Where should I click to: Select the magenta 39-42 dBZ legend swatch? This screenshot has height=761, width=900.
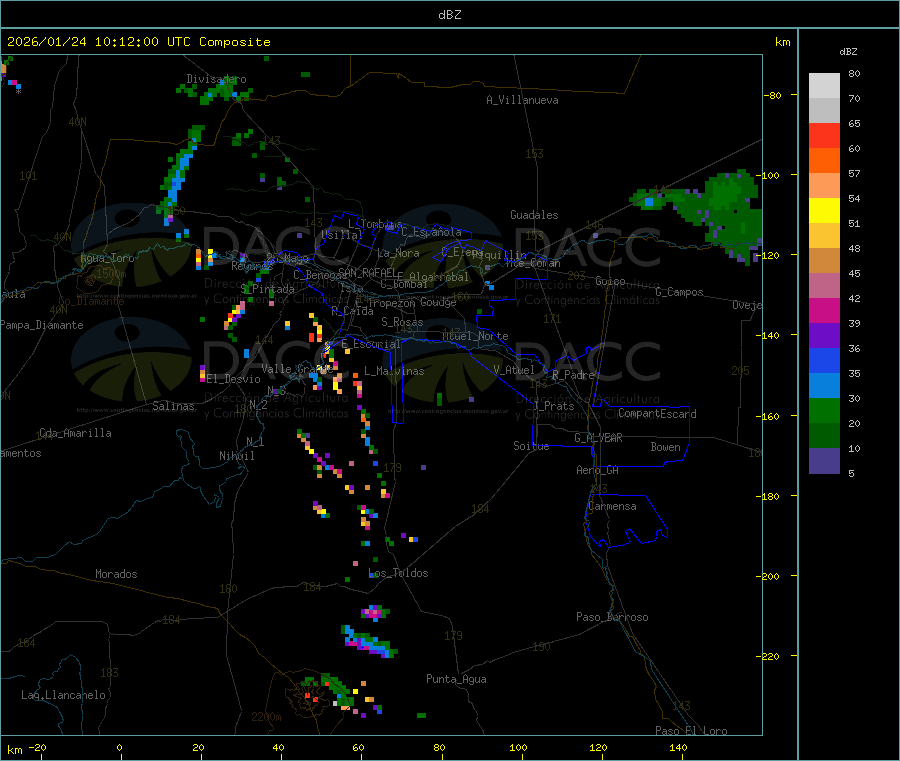[x=824, y=310]
